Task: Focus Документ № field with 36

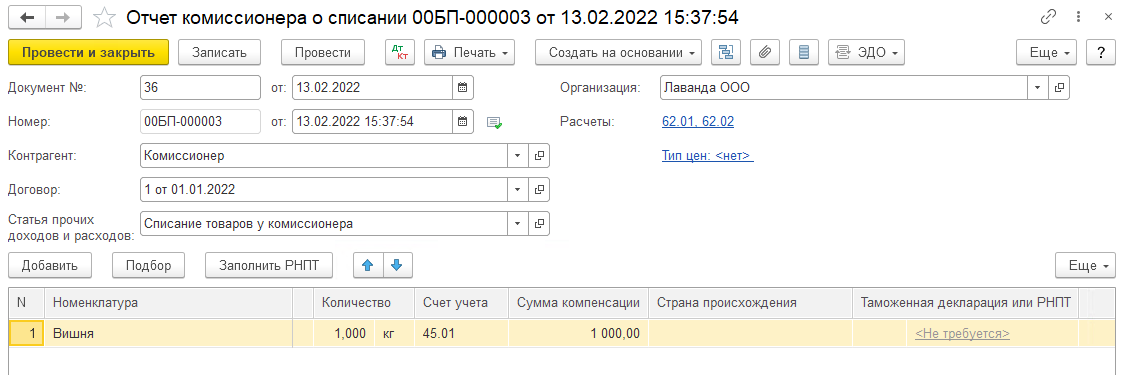Action: click(201, 88)
